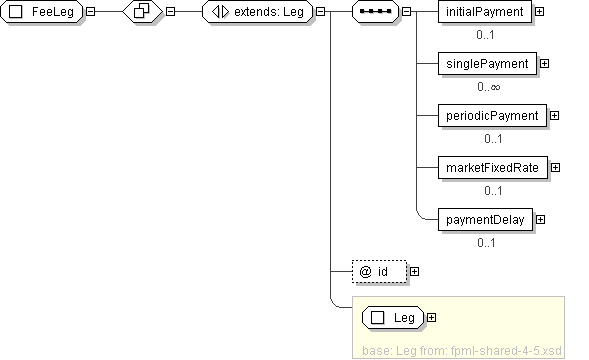Expand the periodicPayment element
589x360 pixels.
tap(554, 115)
